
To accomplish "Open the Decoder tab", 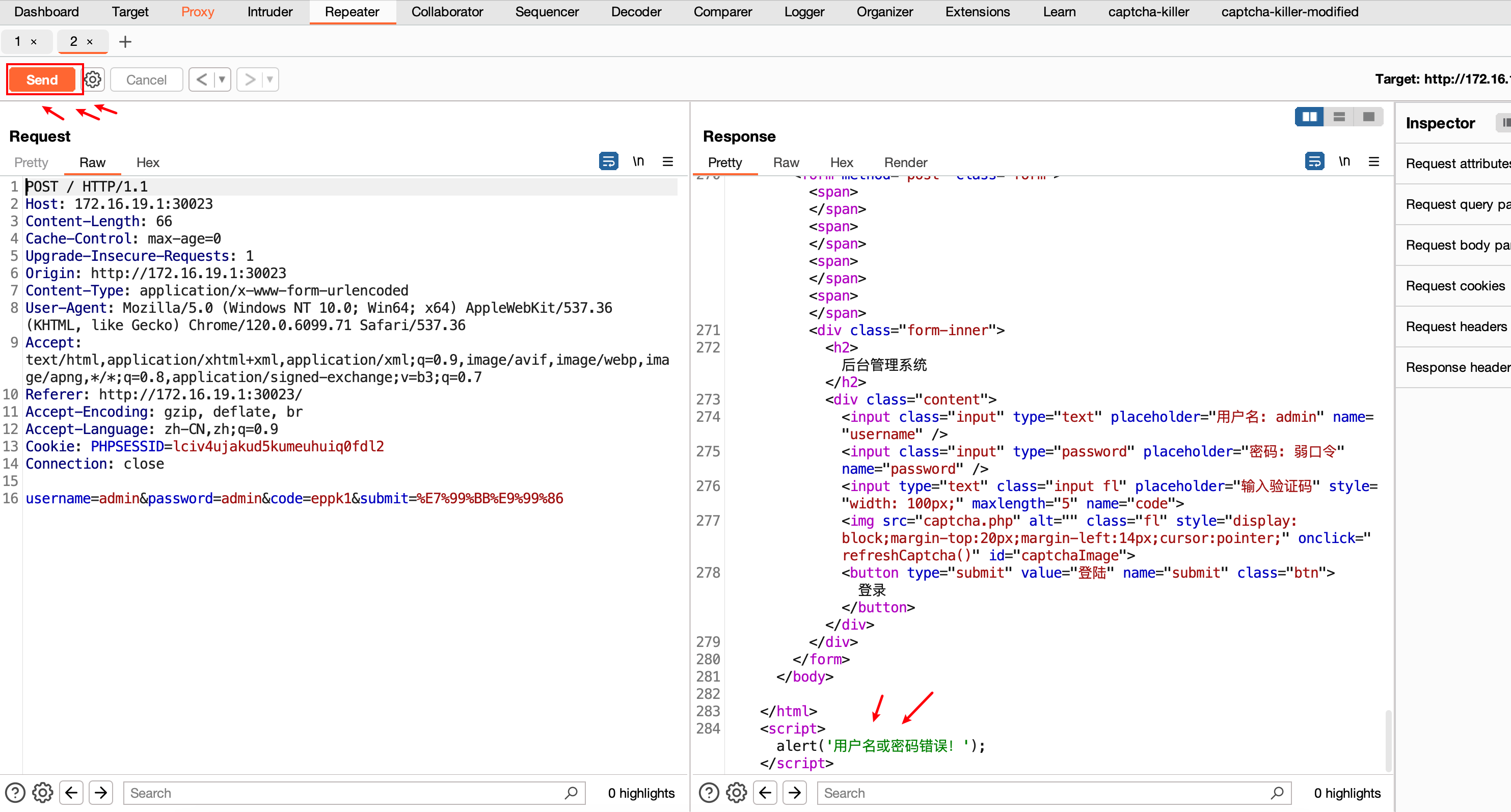I will (636, 12).
